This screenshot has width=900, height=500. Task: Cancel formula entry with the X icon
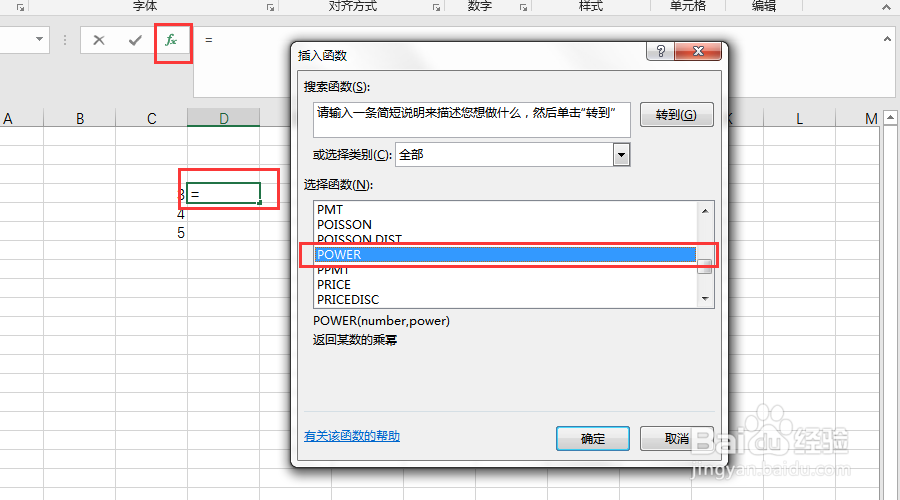click(x=99, y=40)
